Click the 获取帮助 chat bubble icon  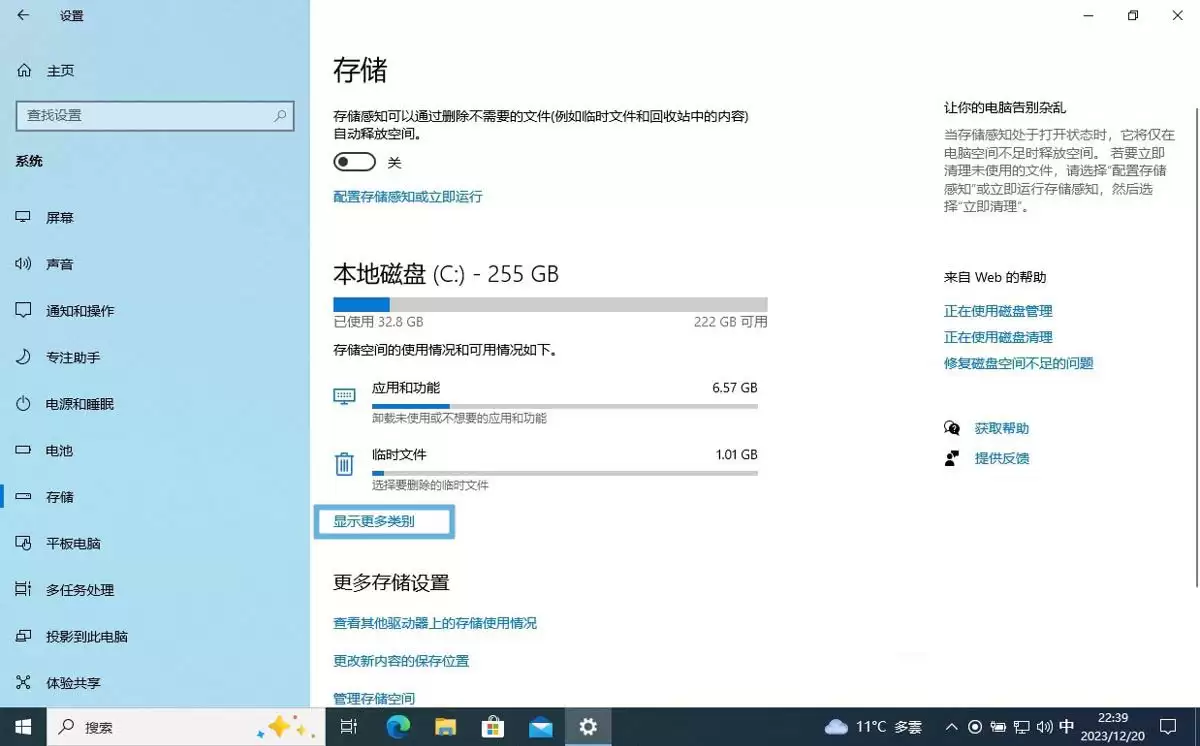[952, 428]
